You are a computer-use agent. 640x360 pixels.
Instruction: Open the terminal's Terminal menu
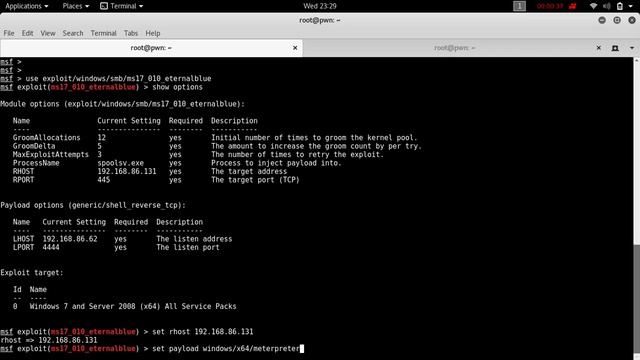[x=103, y=33]
